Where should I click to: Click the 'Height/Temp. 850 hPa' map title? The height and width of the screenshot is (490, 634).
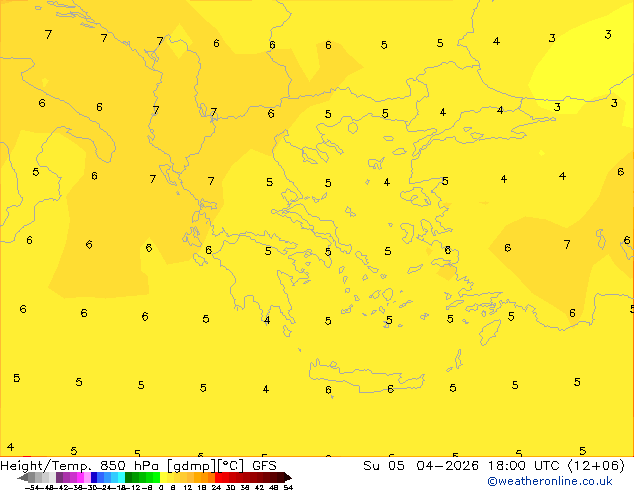pyautogui.click(x=80, y=466)
